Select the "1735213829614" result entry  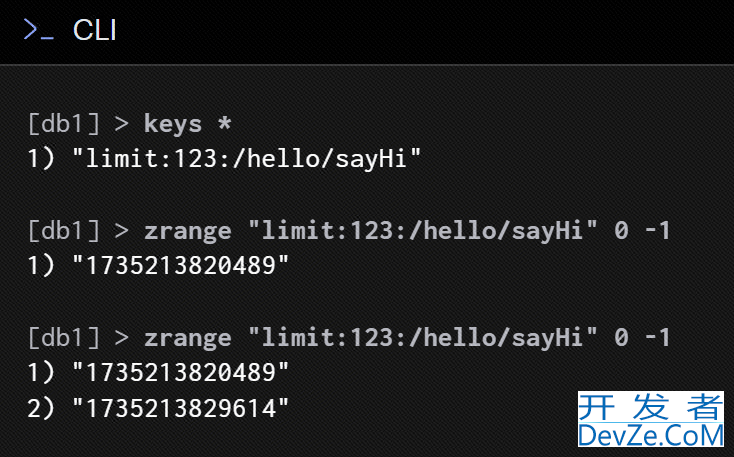tap(181, 408)
